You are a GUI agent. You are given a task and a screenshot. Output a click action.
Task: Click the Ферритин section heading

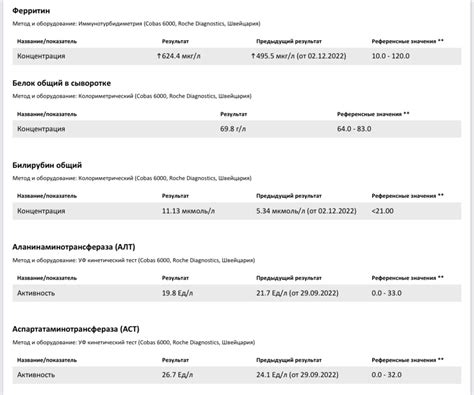point(31,11)
